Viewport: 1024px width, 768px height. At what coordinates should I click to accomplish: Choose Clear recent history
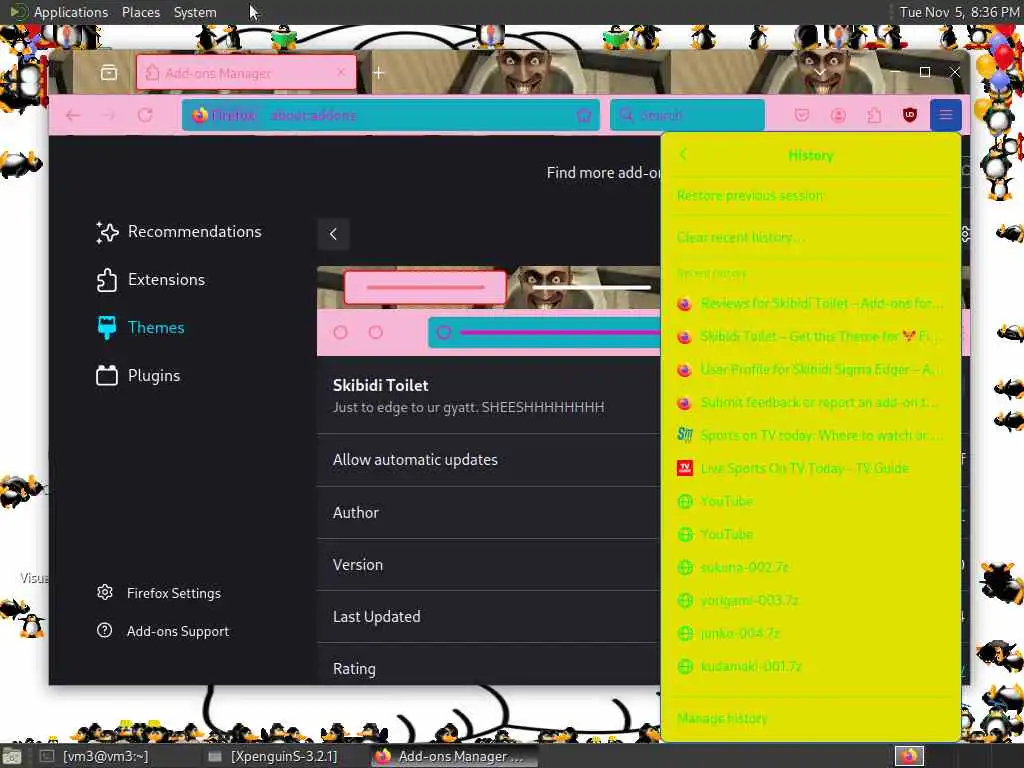810,237
